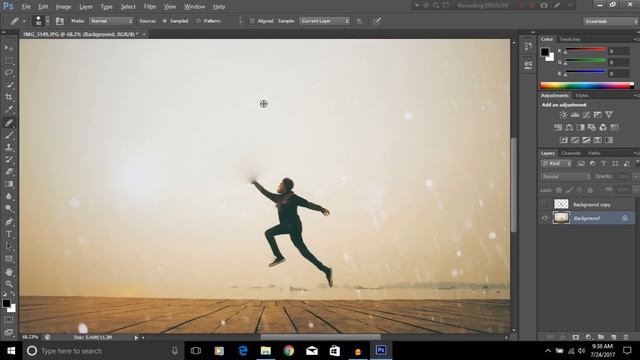Viewport: 640px width, 360px height.
Task: Add a Color Balance adjustment
Action: click(x=569, y=127)
